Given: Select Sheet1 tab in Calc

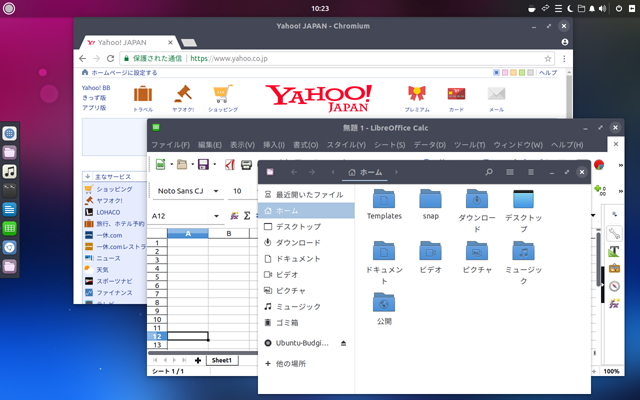Looking at the screenshot, I should pos(222,360).
